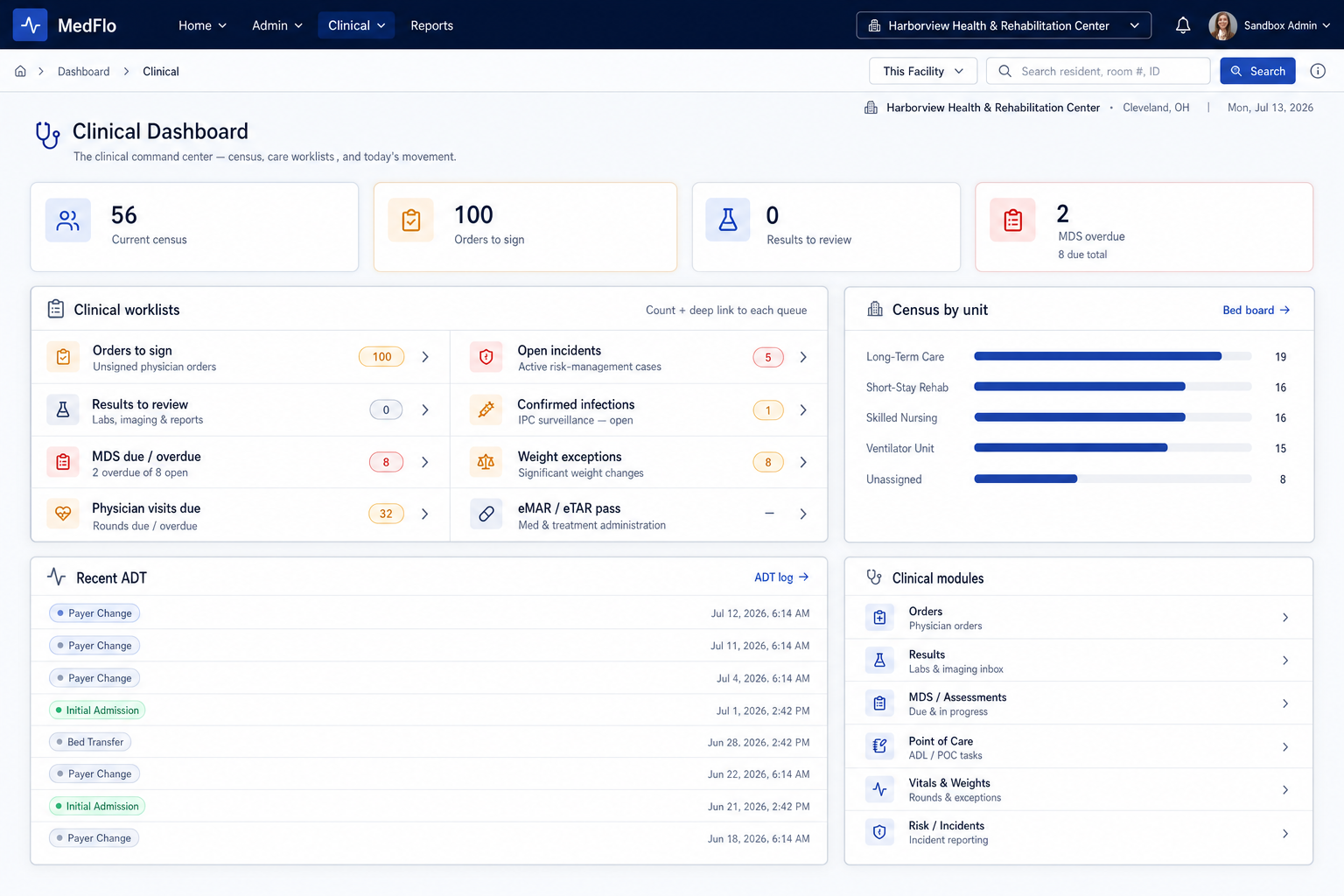Open the Confirmed infections worklist
Screen dimensions: 1344x896
tap(639, 409)
